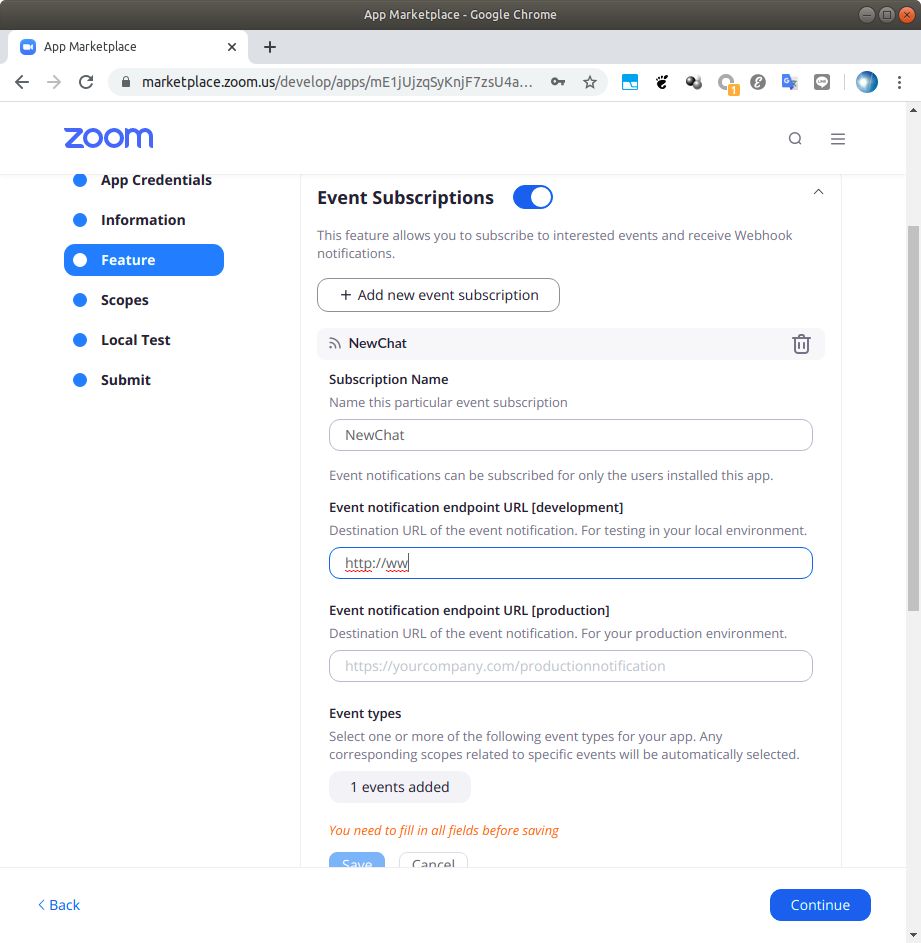Open Chrome's three-dot menu
This screenshot has width=921, height=943.
click(x=899, y=82)
